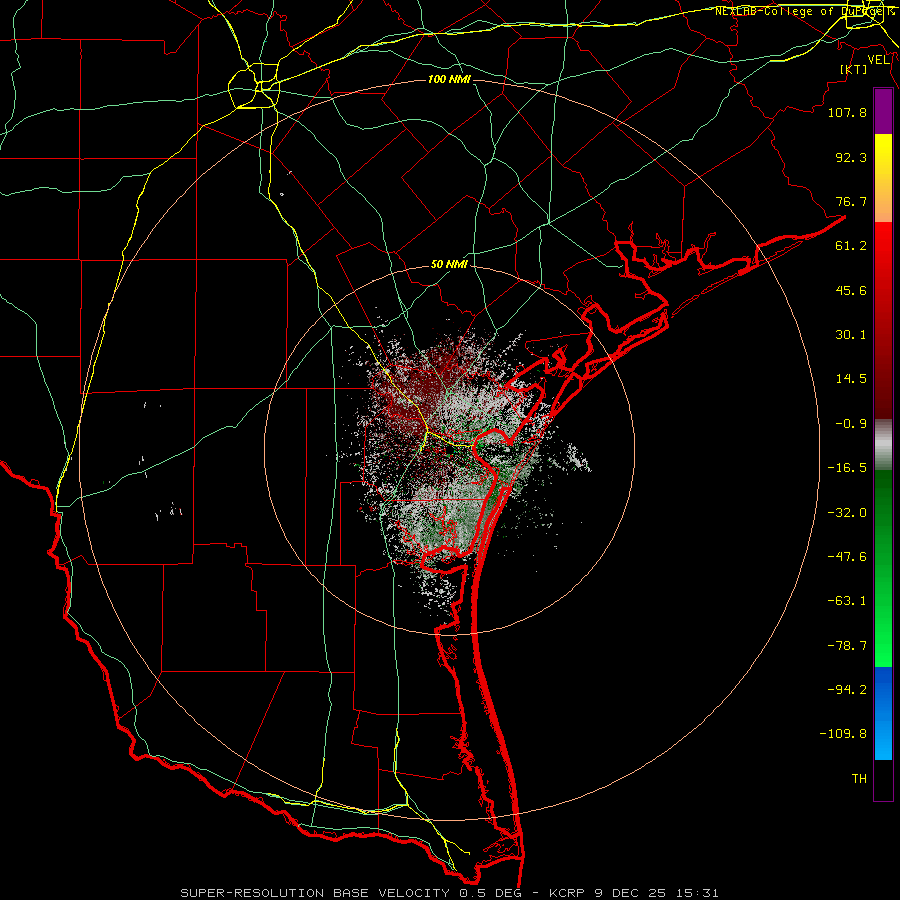Click the 30.1 legend value
The height and width of the screenshot is (900, 900).
coord(851,335)
